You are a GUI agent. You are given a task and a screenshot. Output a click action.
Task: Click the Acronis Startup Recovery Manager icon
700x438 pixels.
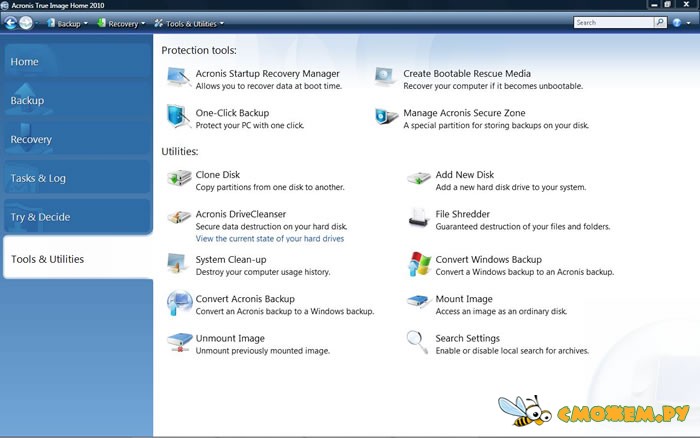tap(179, 78)
